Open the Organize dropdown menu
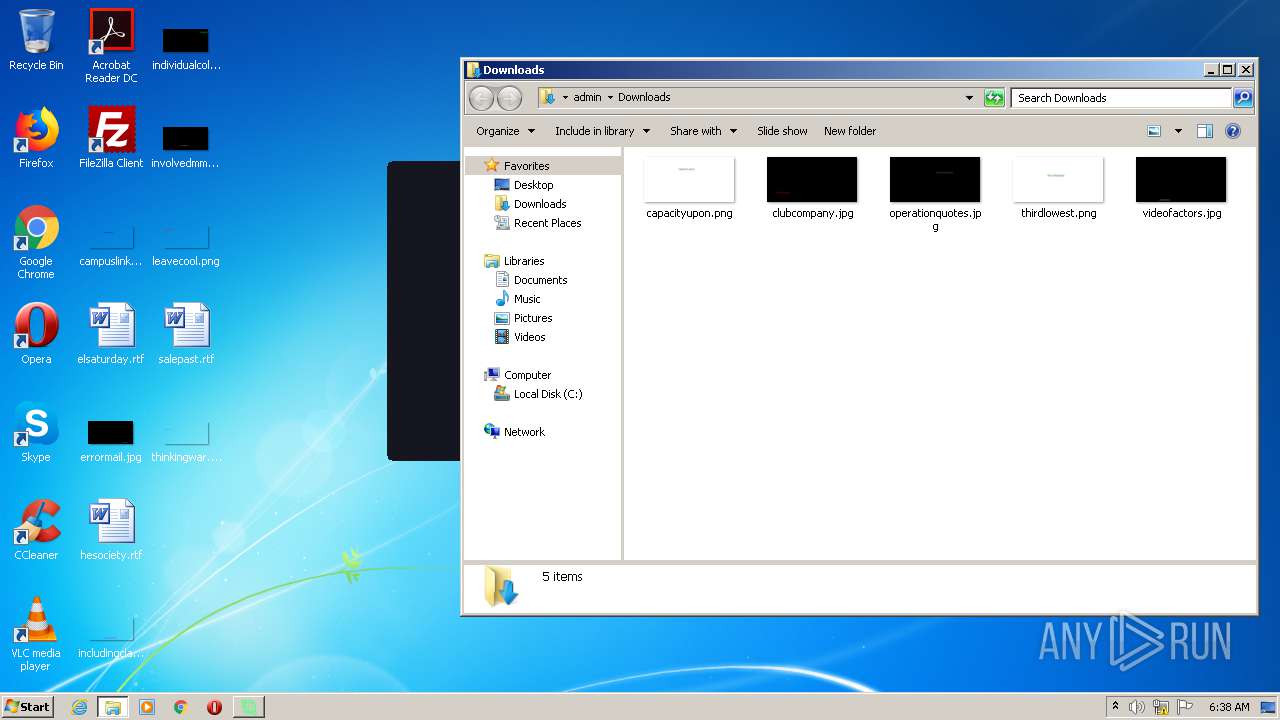The image size is (1280, 720). [505, 131]
